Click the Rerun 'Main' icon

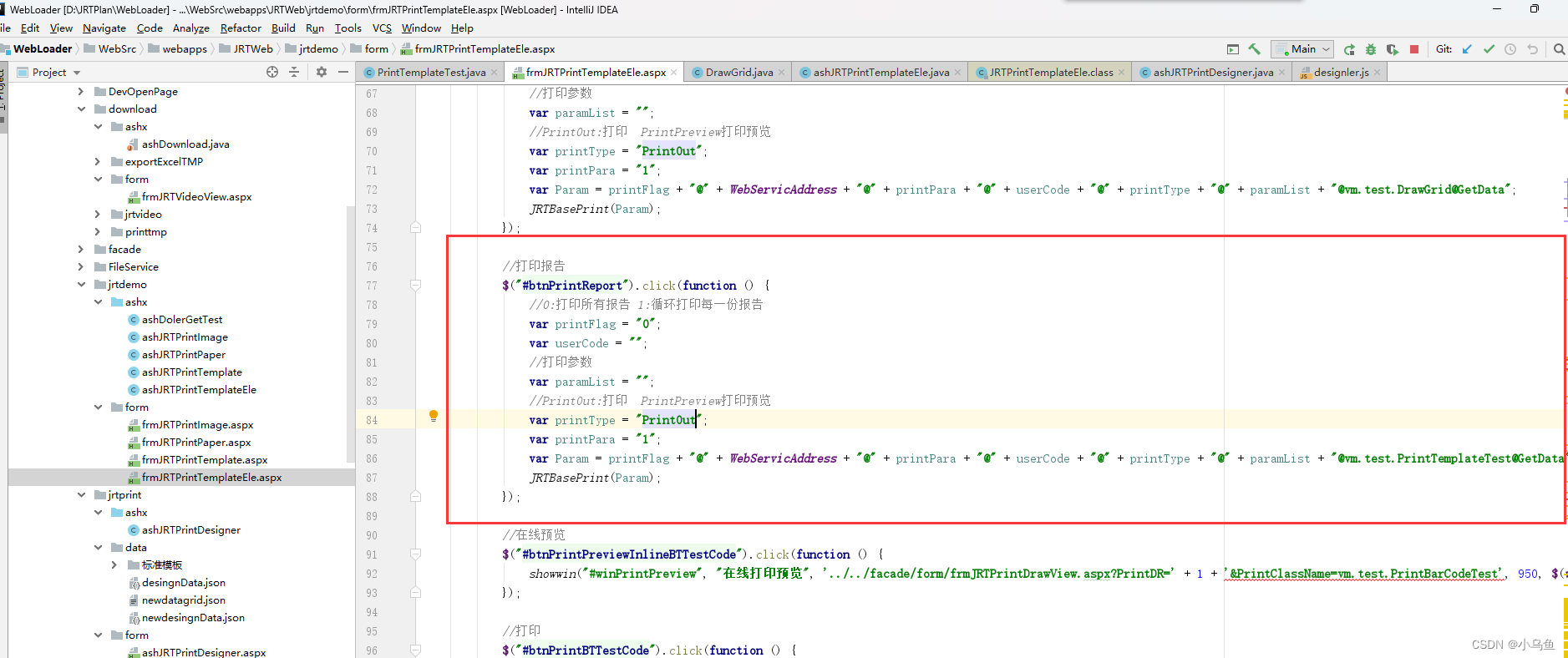1349,49
